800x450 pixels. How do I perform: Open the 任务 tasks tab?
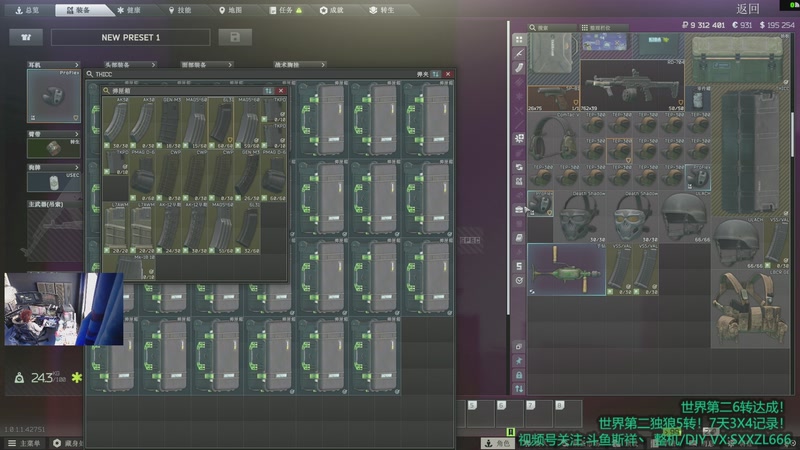[x=286, y=10]
